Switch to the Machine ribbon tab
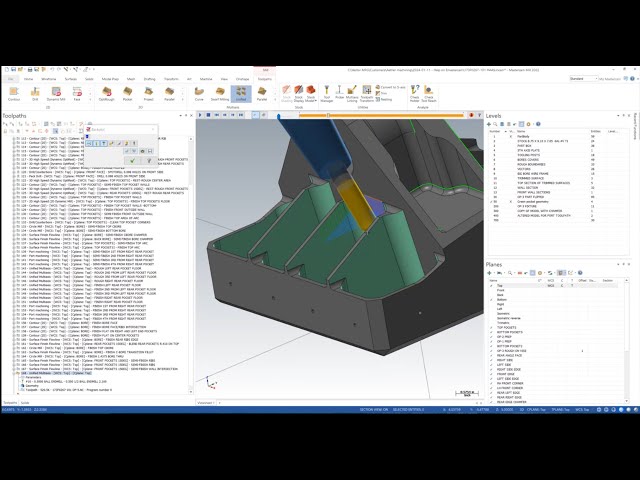 206,79
